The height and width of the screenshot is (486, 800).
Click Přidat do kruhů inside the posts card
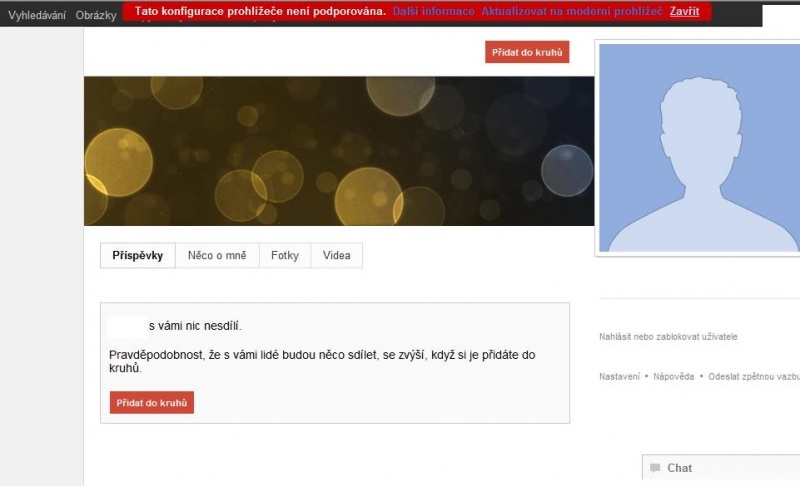pyautogui.click(x=151, y=402)
